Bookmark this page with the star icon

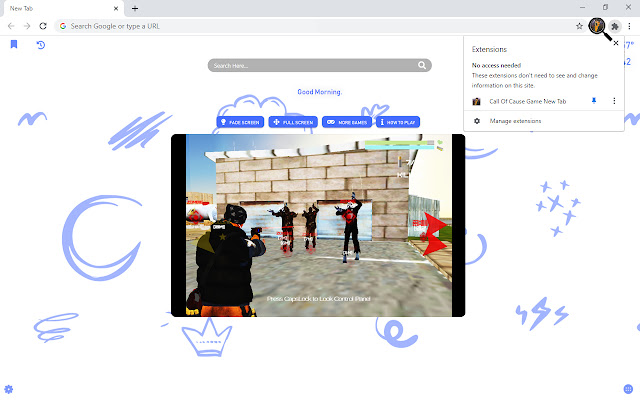click(x=579, y=25)
